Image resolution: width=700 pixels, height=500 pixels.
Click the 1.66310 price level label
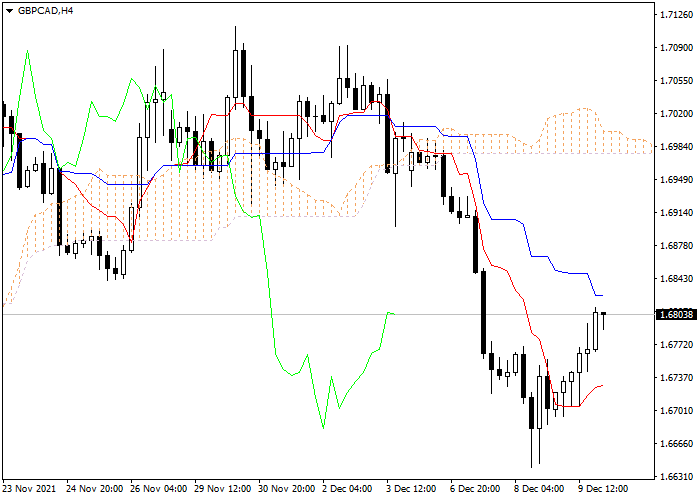coord(677,477)
